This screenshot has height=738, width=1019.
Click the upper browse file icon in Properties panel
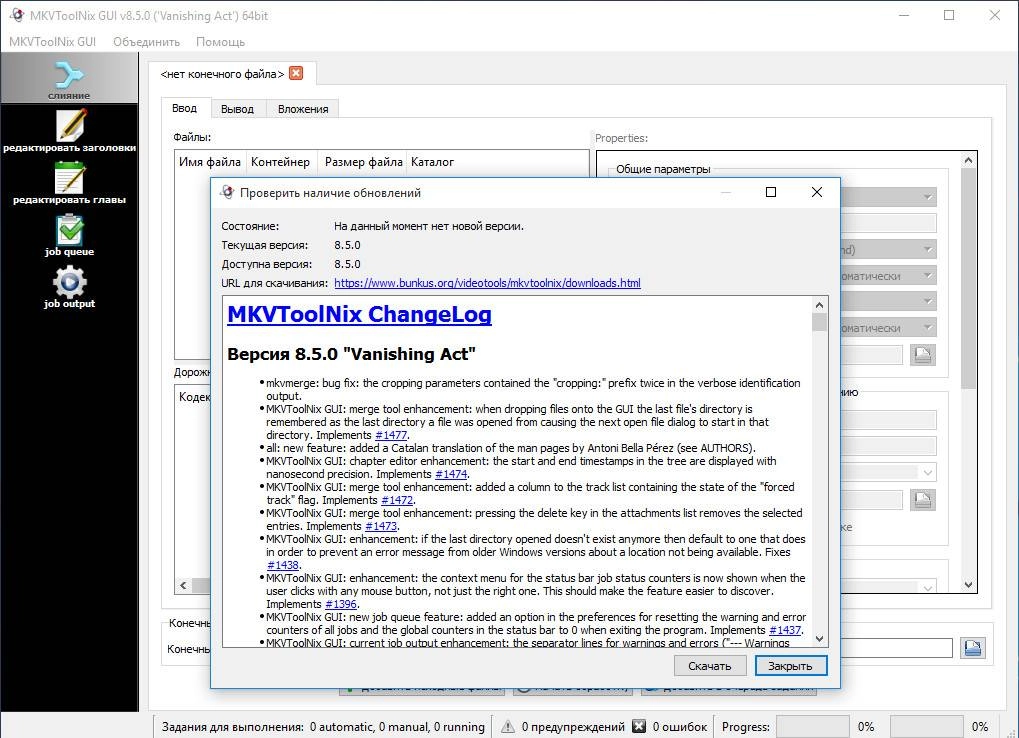click(x=922, y=355)
